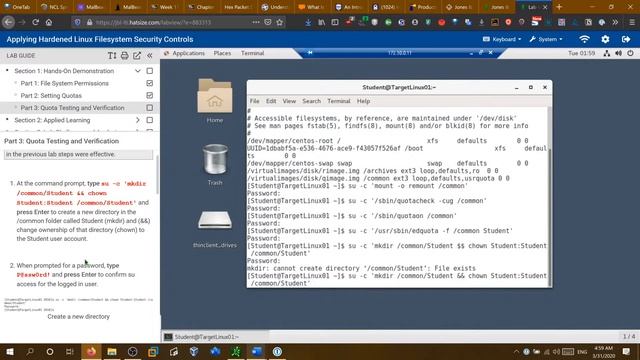
Task: Adjust lab guide text size icon
Action: tap(112, 56)
